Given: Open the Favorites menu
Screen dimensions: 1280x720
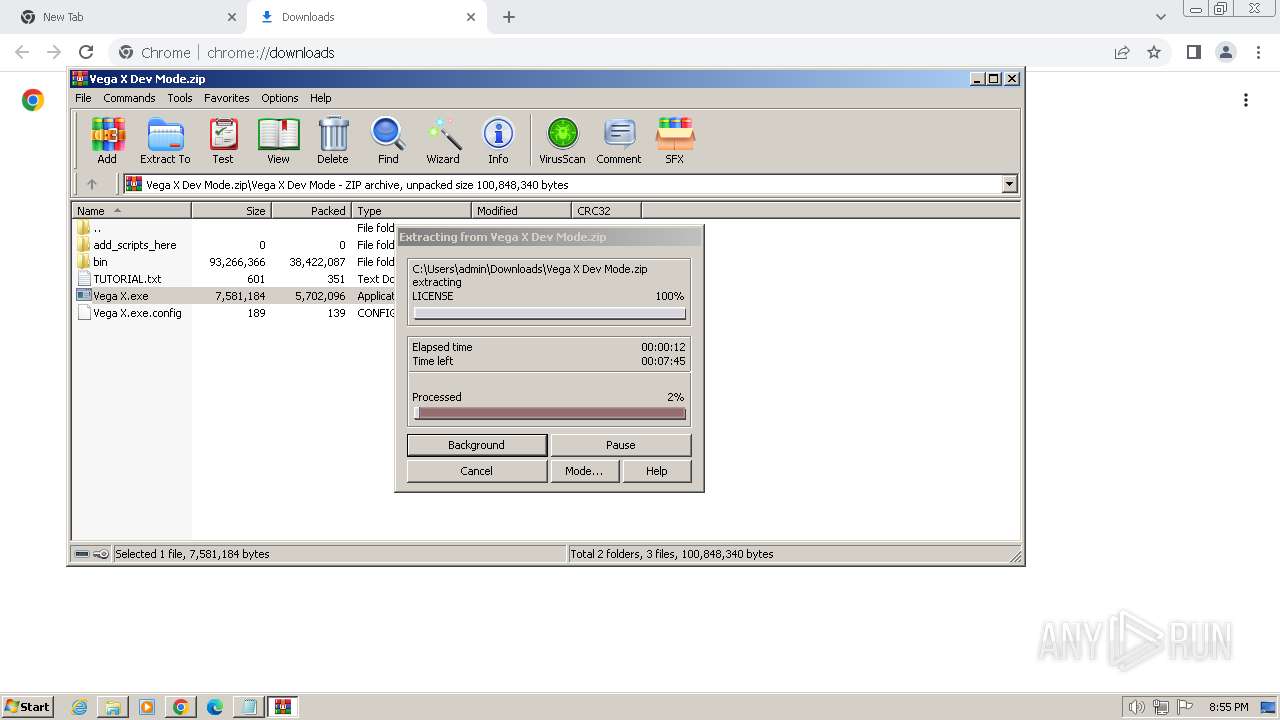Looking at the screenshot, I should 227,98.
